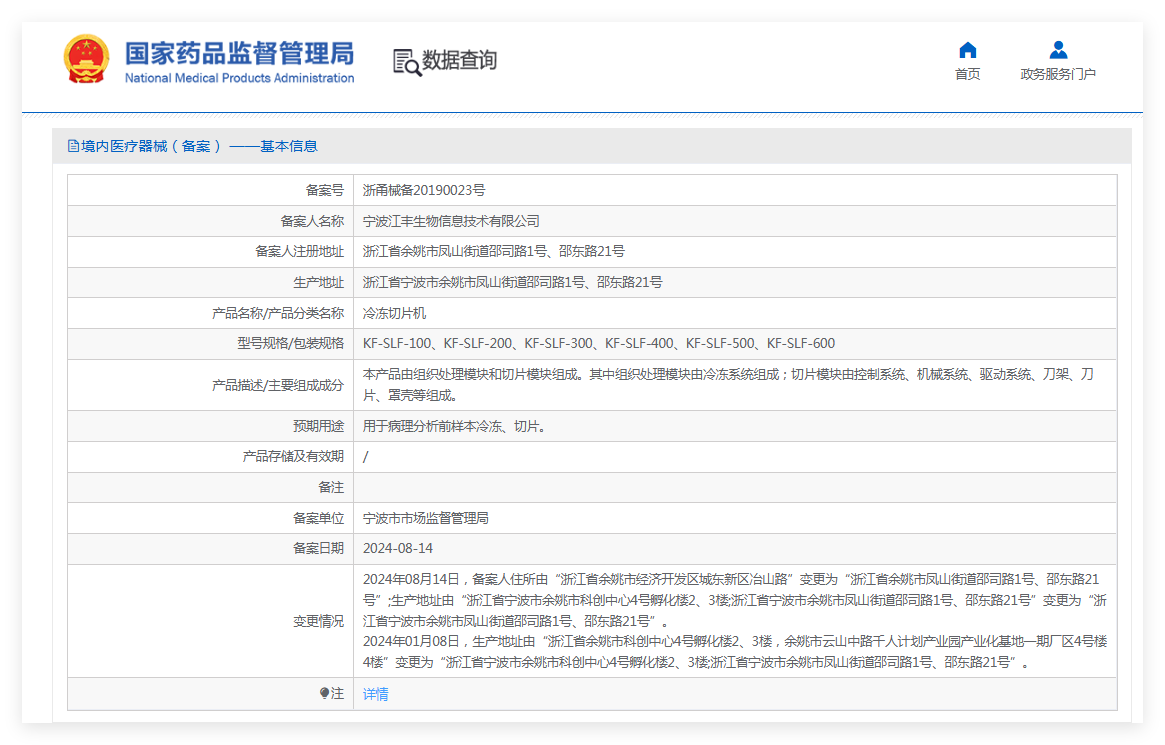Click the 基本信息 section header text
Screen dimensions: 1165x745
pos(289,146)
